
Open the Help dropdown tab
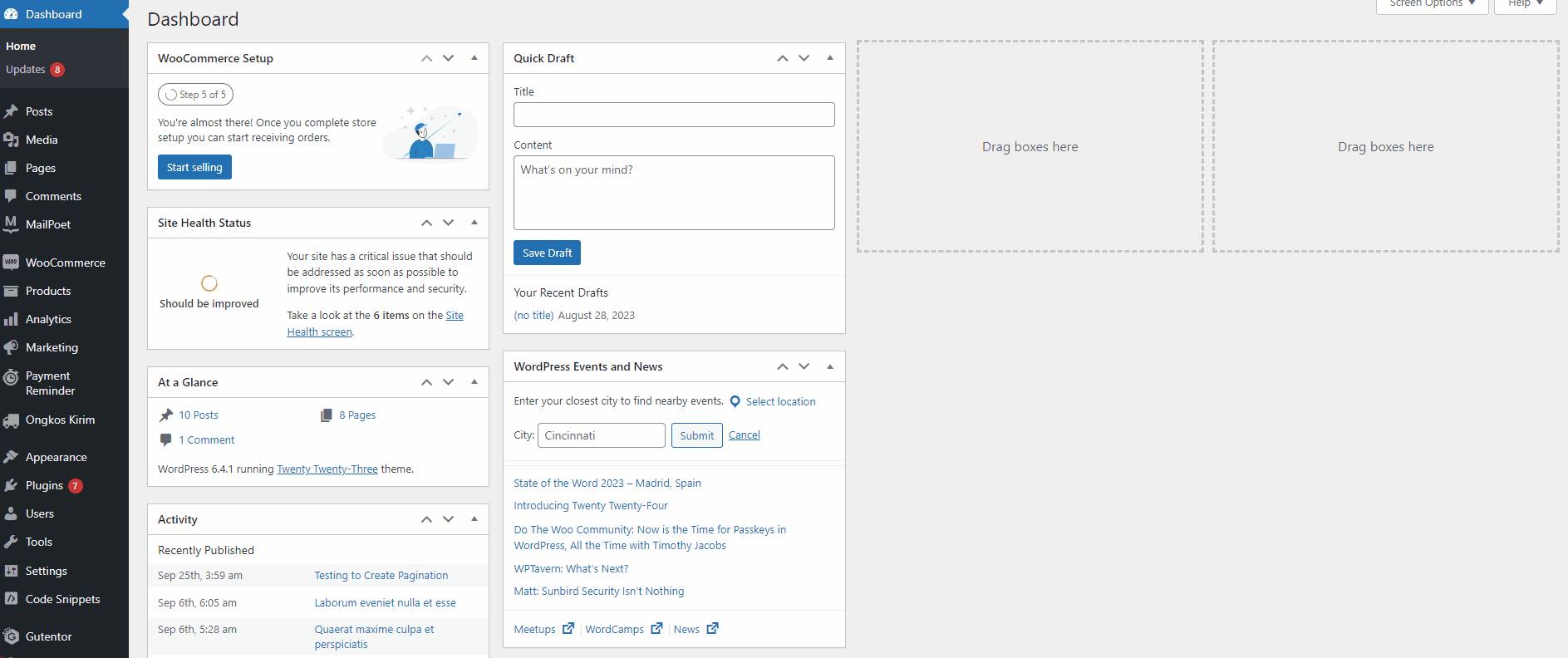click(1525, 5)
